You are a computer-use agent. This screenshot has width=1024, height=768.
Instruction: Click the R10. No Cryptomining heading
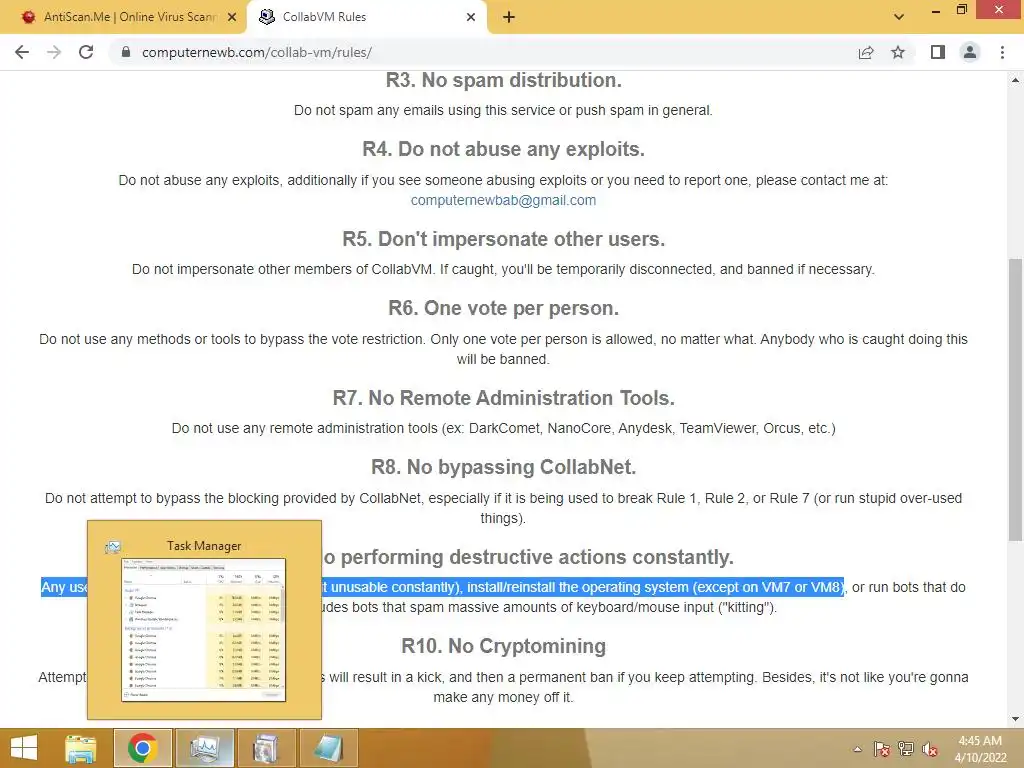pyautogui.click(x=504, y=646)
